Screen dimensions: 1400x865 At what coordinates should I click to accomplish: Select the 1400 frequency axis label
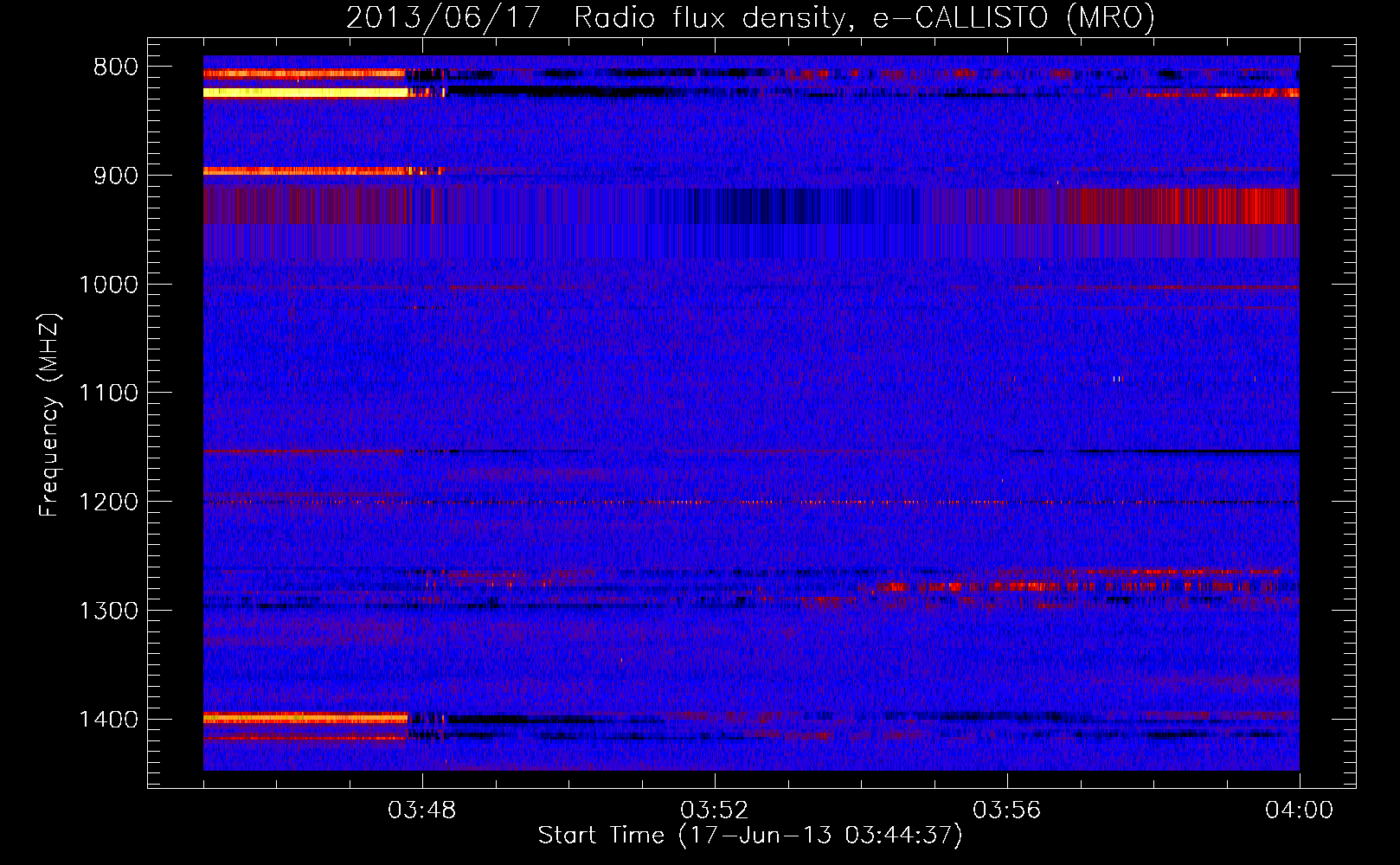(x=108, y=720)
